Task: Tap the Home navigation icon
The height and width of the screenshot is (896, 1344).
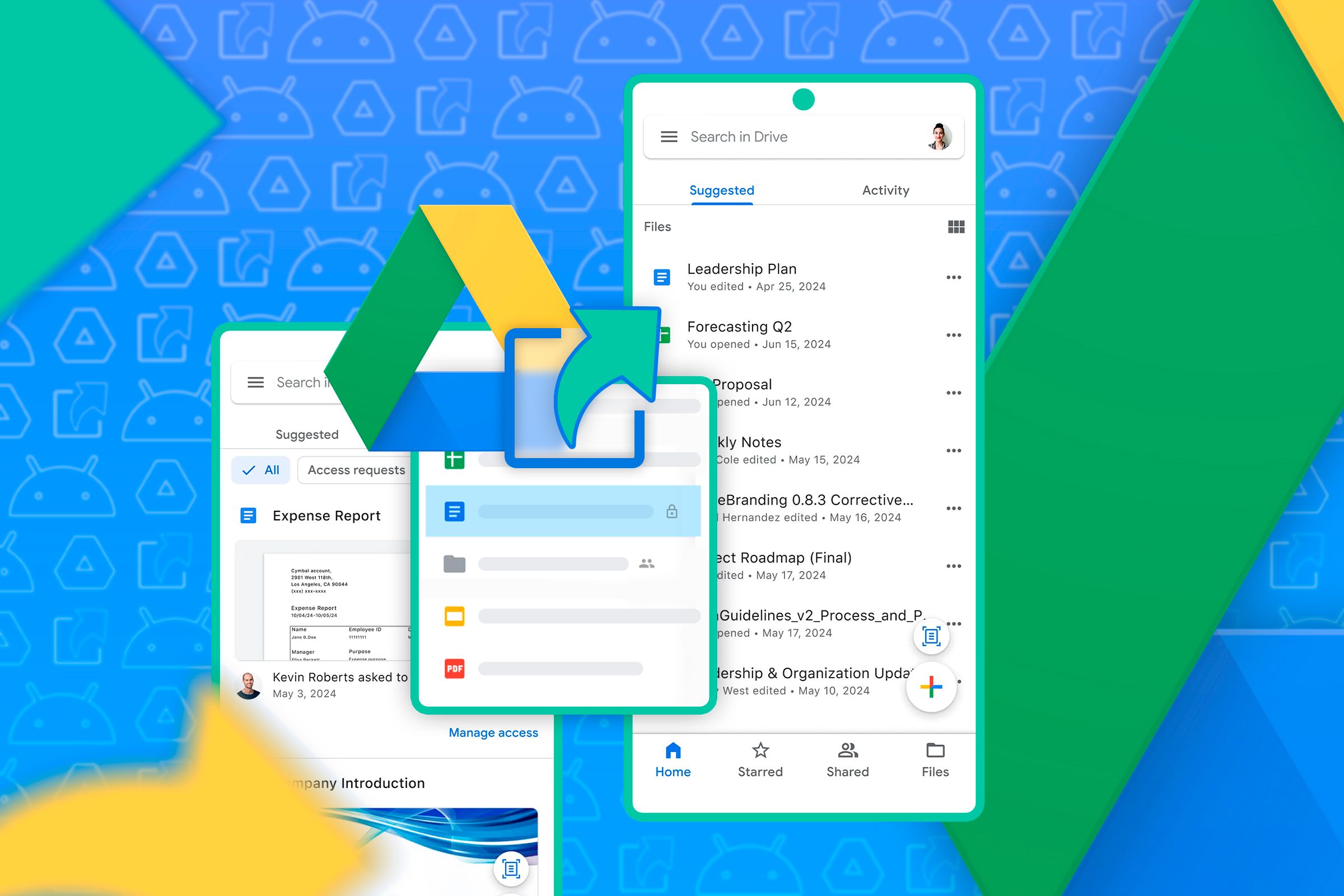Action: pos(673,751)
